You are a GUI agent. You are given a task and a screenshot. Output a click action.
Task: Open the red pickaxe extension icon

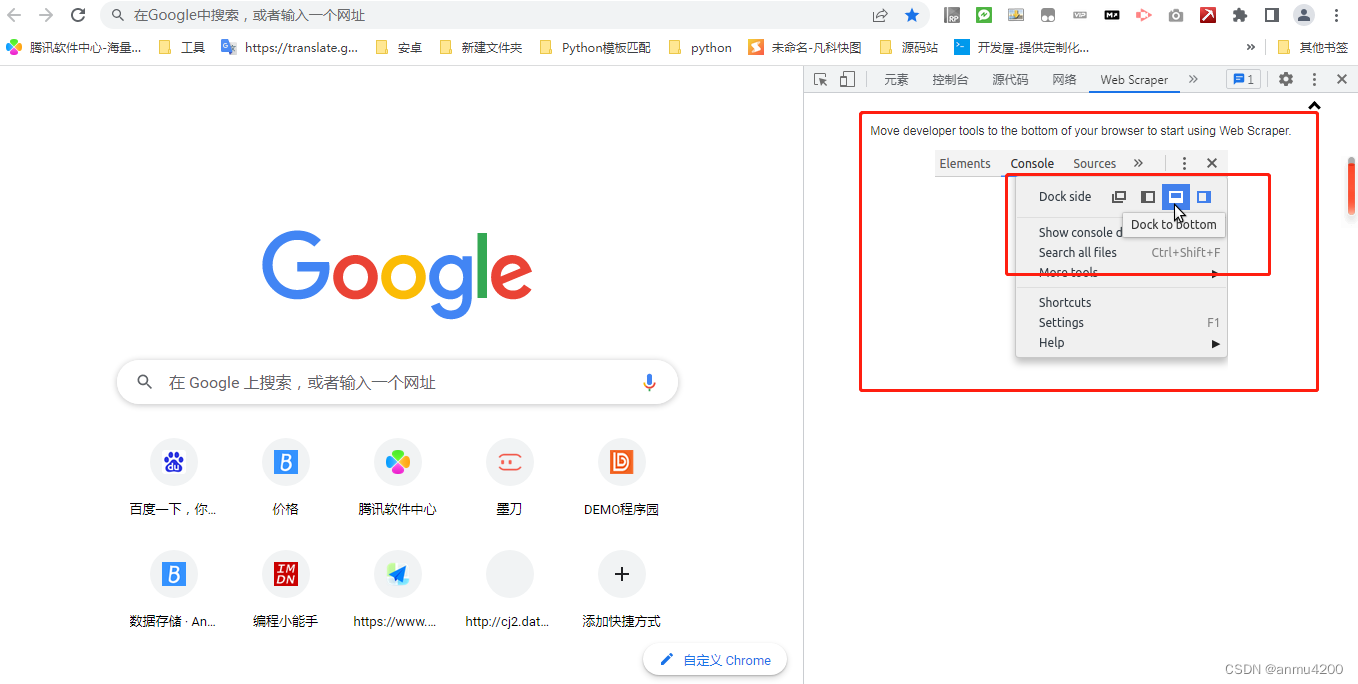point(1208,15)
